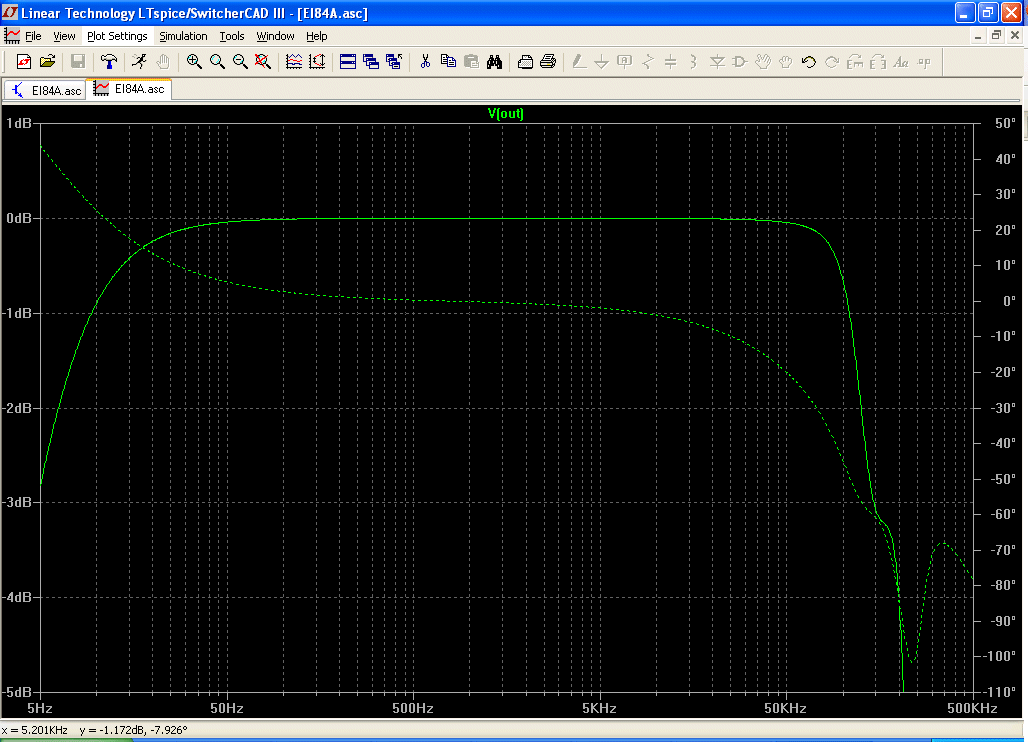Select the Capacitor component tool
Viewport: 1028px width, 742px height.
coord(670,62)
